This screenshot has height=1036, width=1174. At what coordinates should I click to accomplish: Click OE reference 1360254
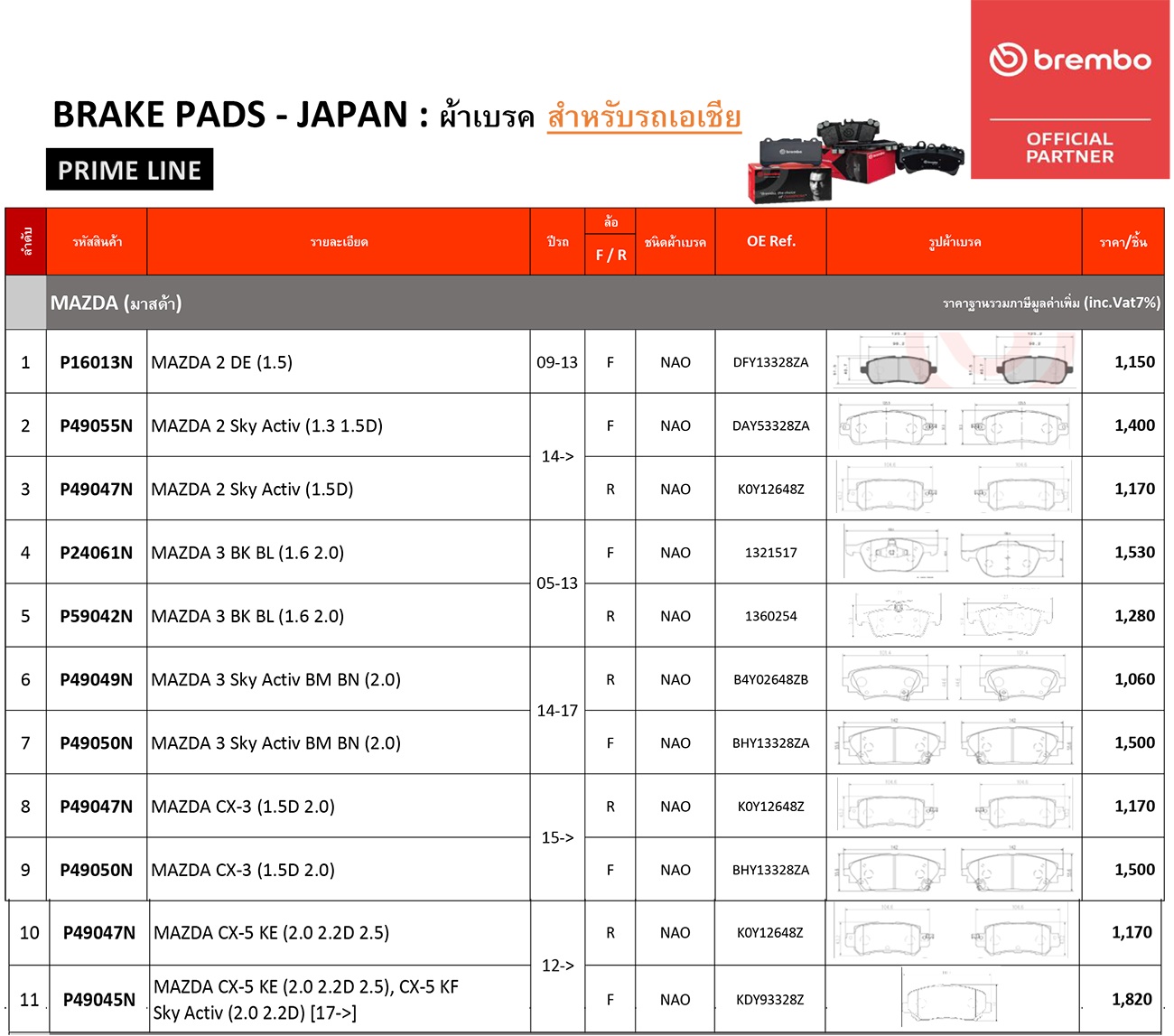tap(771, 616)
